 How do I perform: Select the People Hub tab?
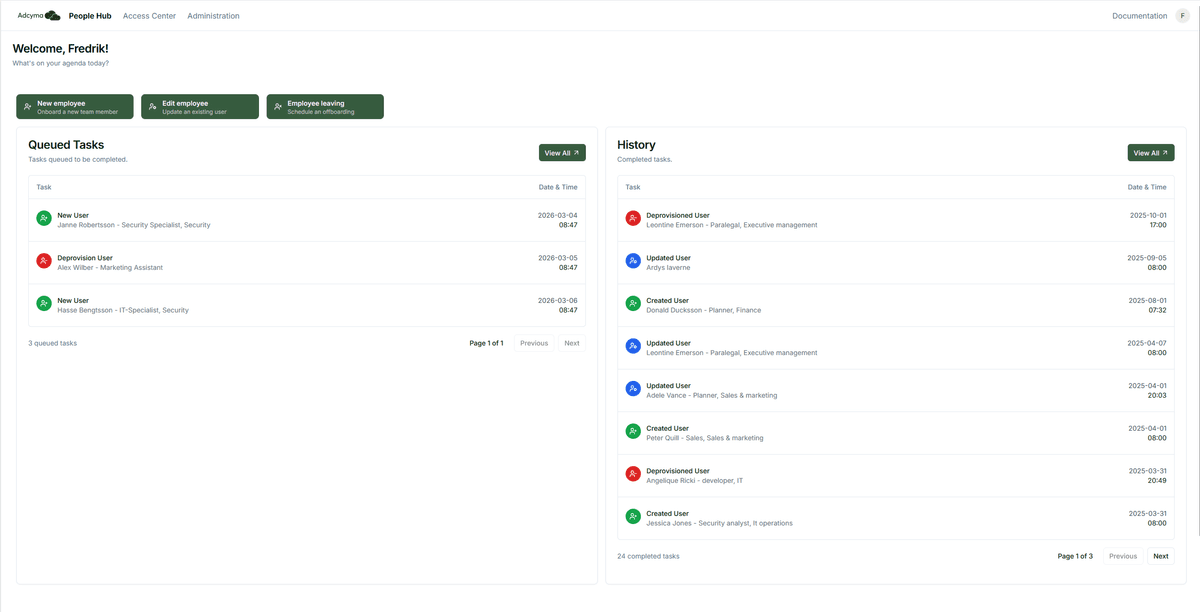(x=90, y=15)
